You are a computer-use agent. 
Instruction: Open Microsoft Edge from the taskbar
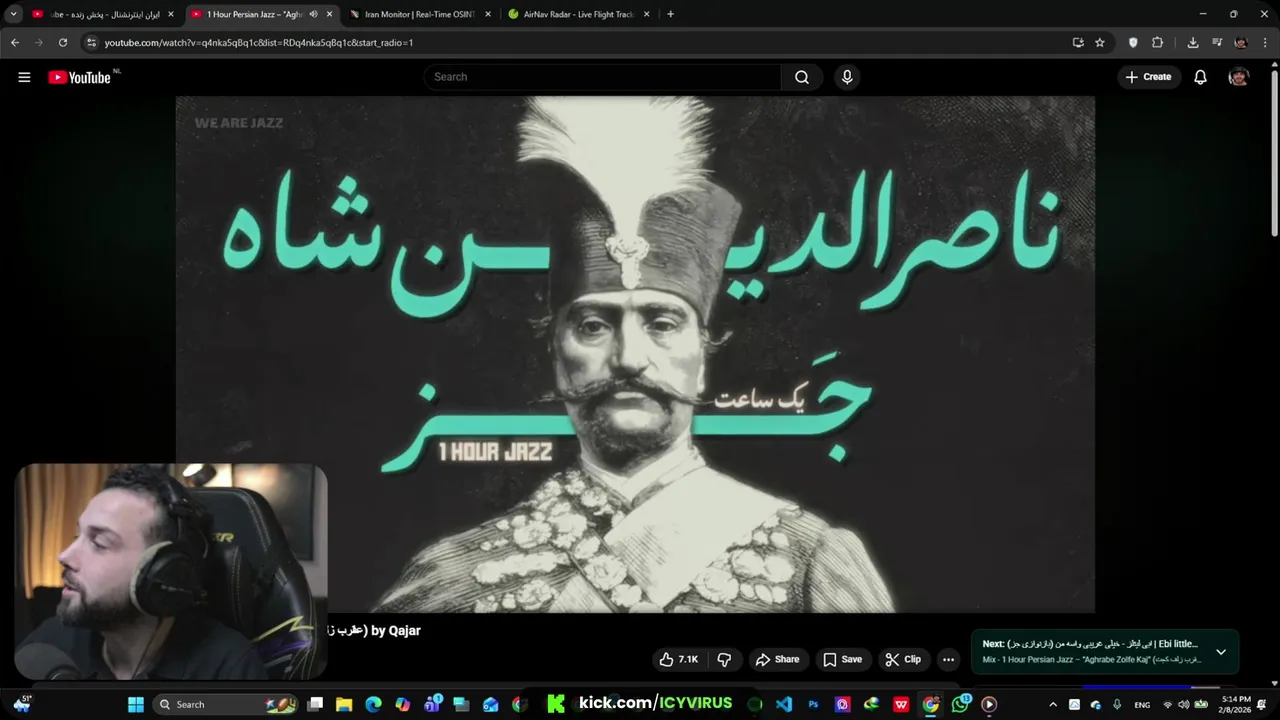(x=373, y=704)
